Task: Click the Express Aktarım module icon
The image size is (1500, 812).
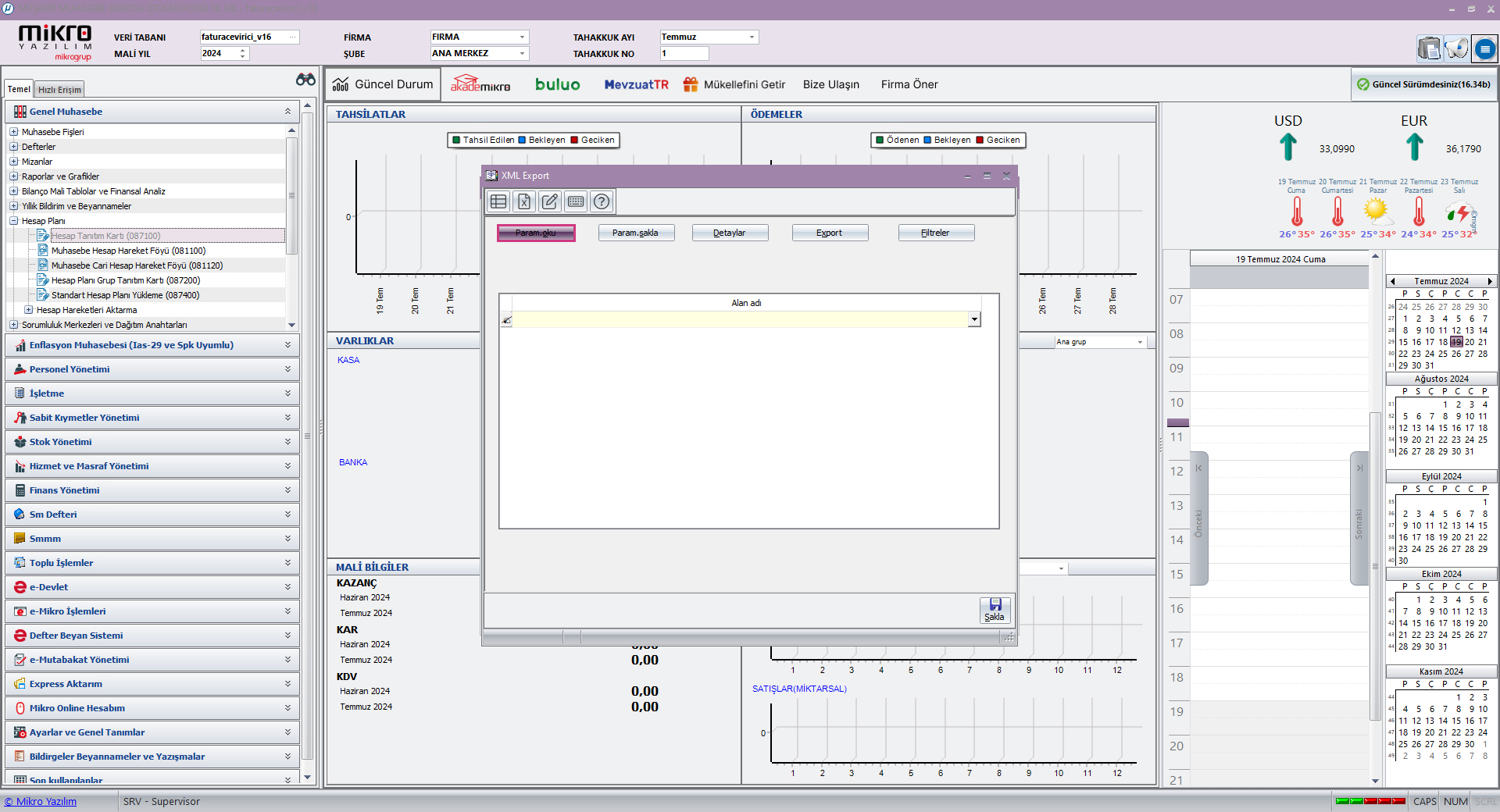Action: click(x=20, y=684)
